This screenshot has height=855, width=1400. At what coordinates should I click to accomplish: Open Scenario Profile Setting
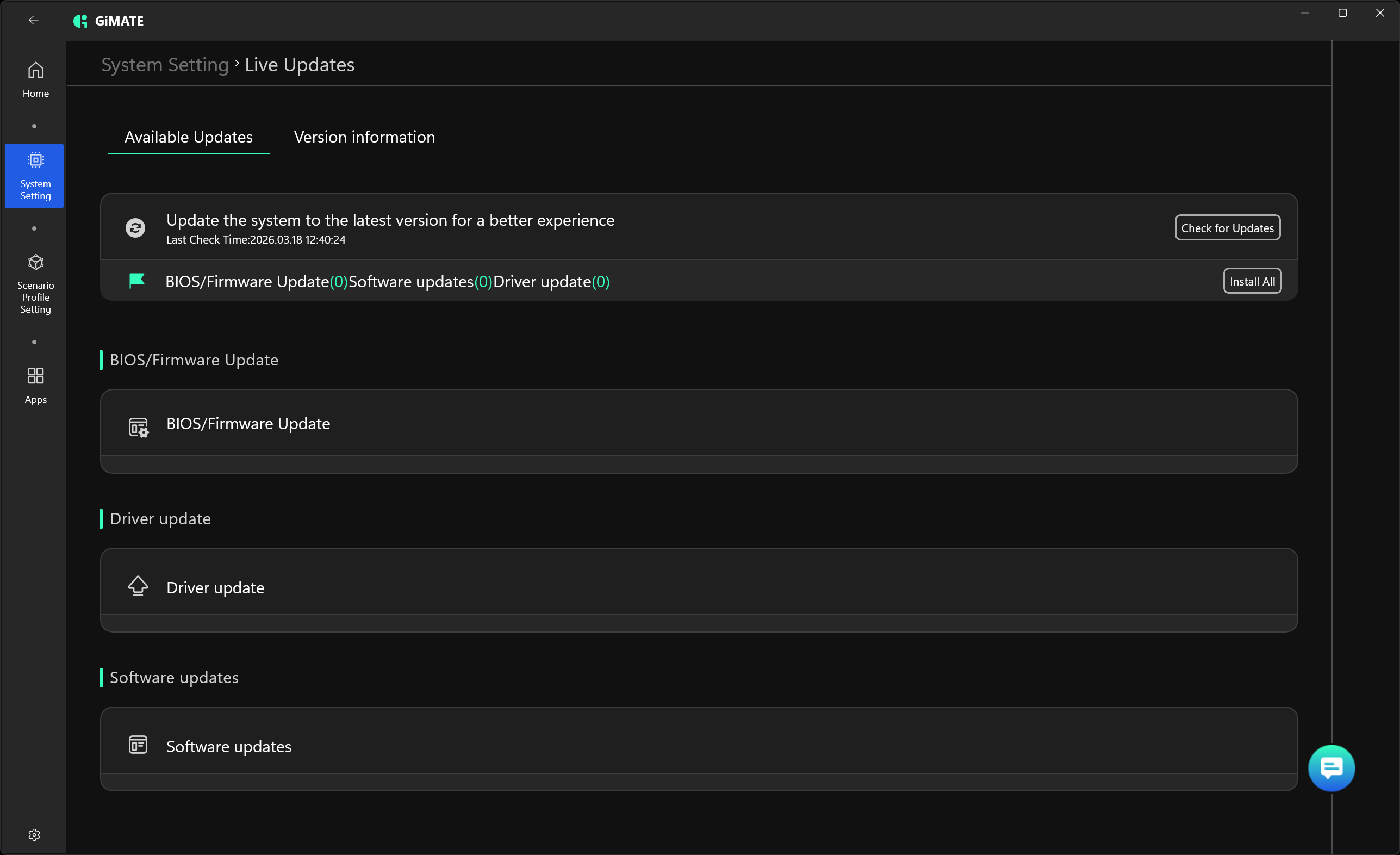(35, 284)
